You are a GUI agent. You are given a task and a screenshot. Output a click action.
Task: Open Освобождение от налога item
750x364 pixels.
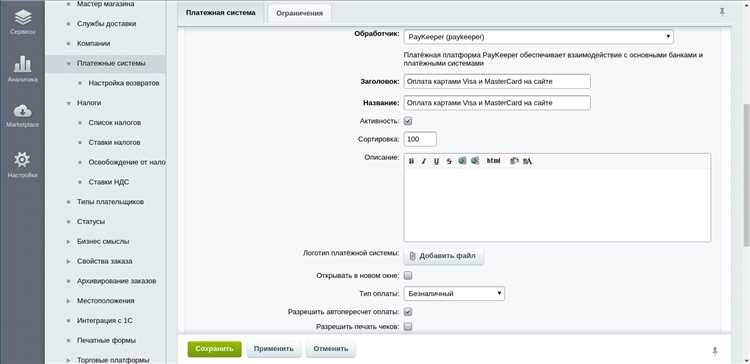127,163
